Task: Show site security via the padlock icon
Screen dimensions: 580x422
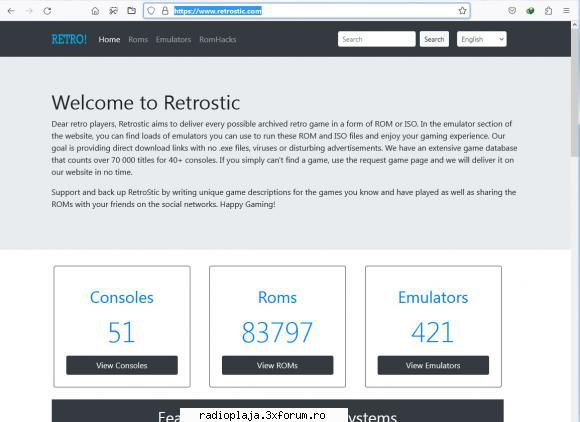Action: pyautogui.click(x=165, y=11)
